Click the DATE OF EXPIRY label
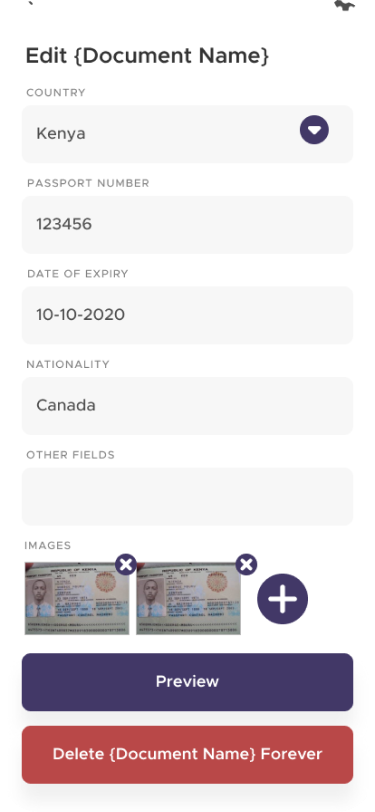The image size is (375, 812). tap(77, 274)
